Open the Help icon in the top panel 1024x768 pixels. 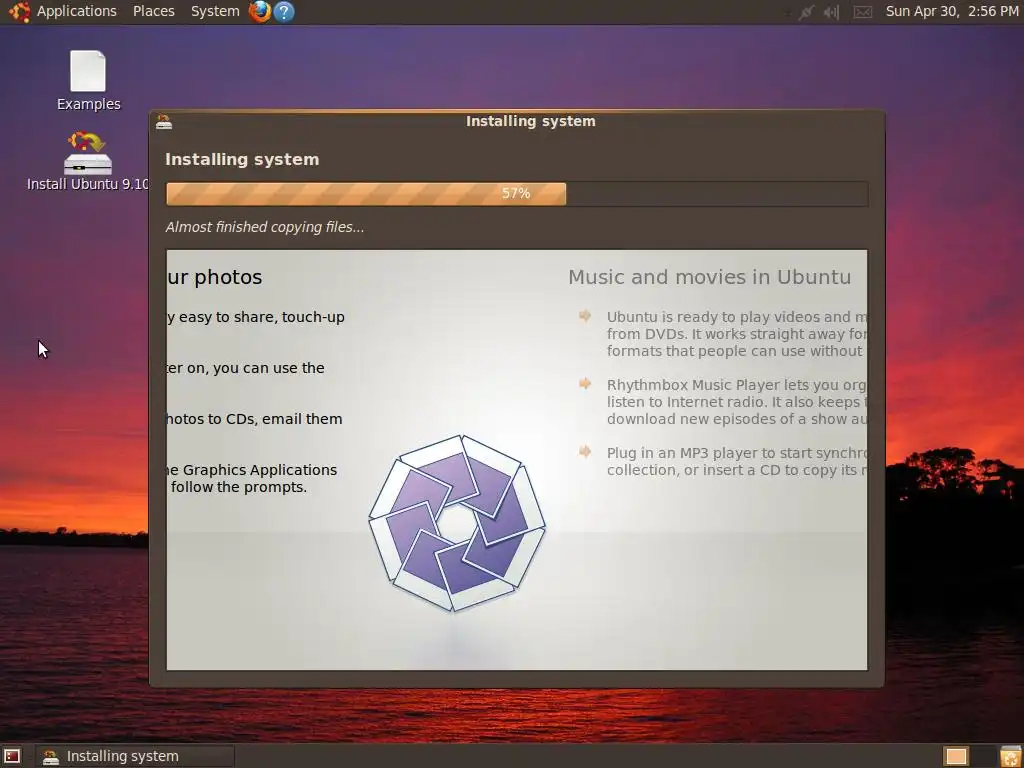coord(283,11)
